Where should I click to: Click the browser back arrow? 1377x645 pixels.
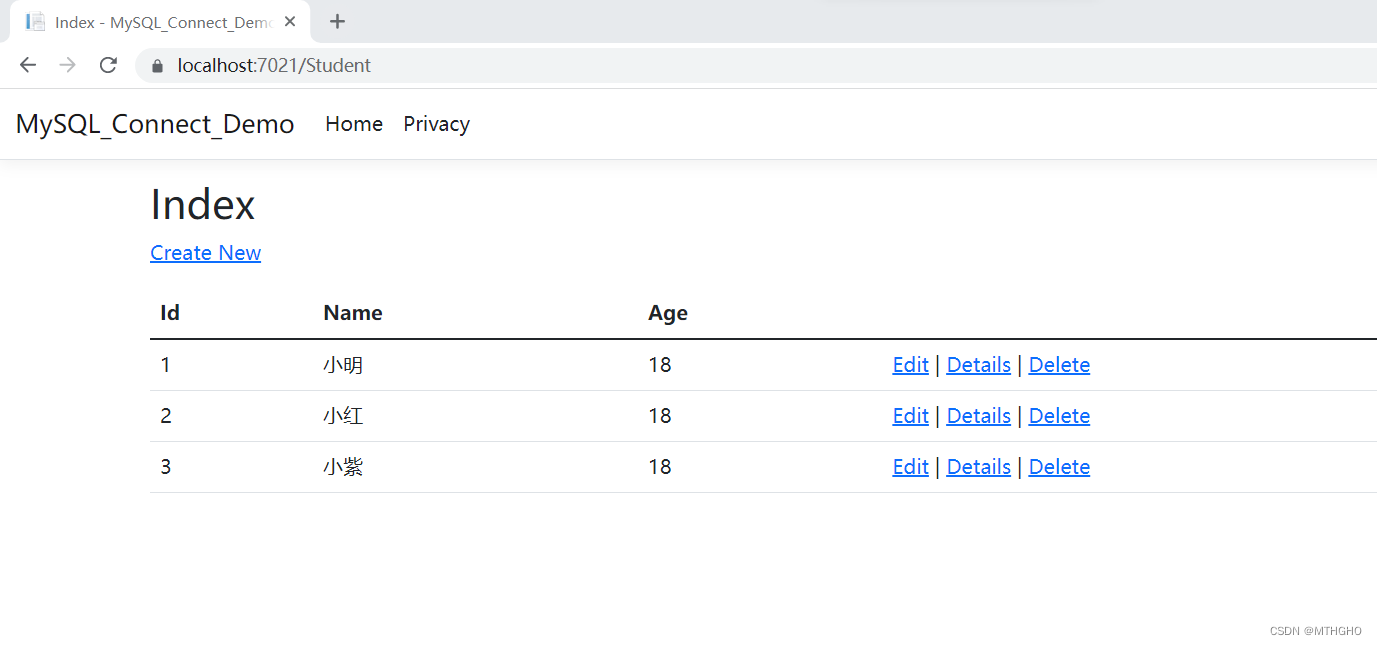[x=28, y=65]
